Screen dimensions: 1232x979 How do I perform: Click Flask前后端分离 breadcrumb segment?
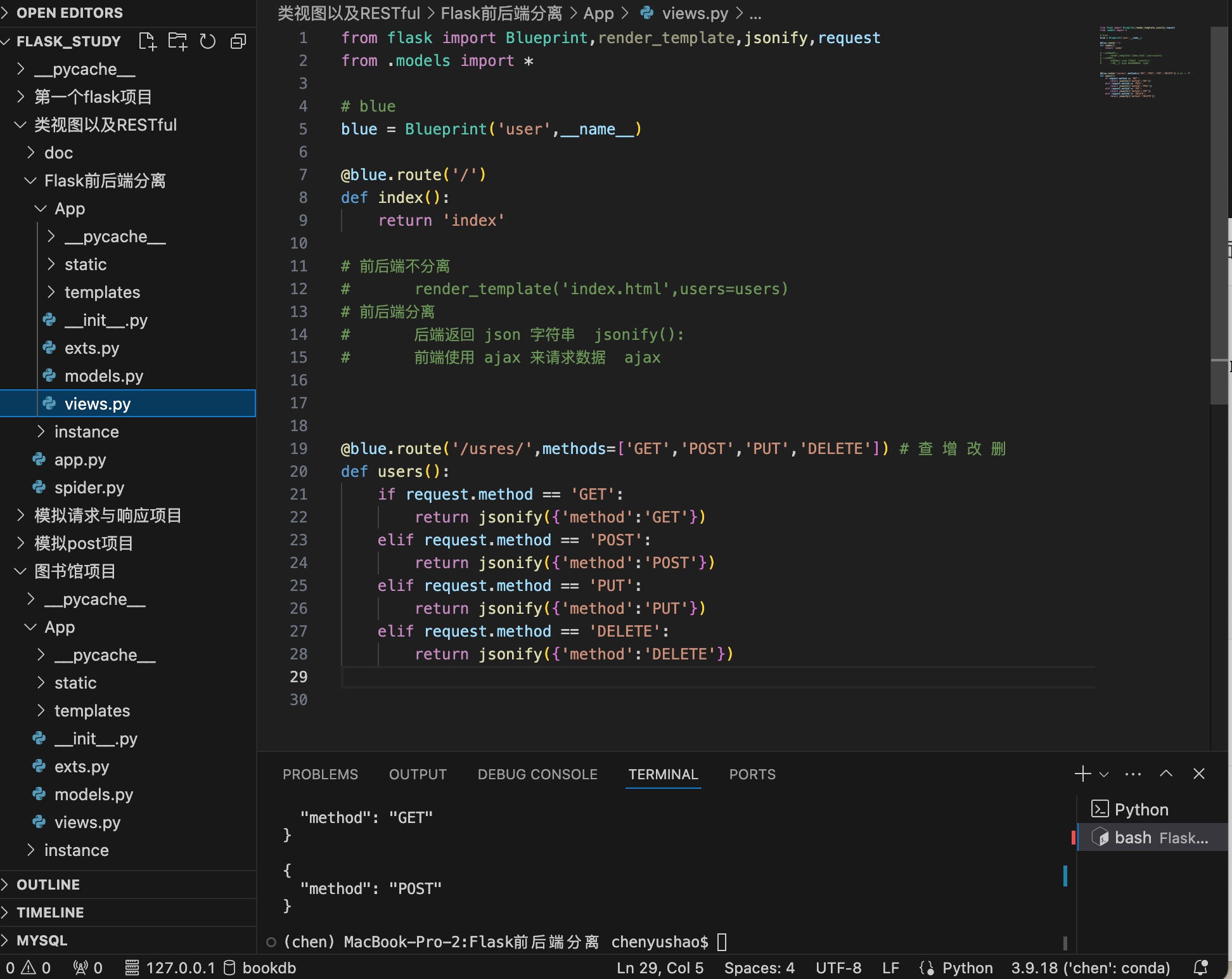pyautogui.click(x=501, y=13)
